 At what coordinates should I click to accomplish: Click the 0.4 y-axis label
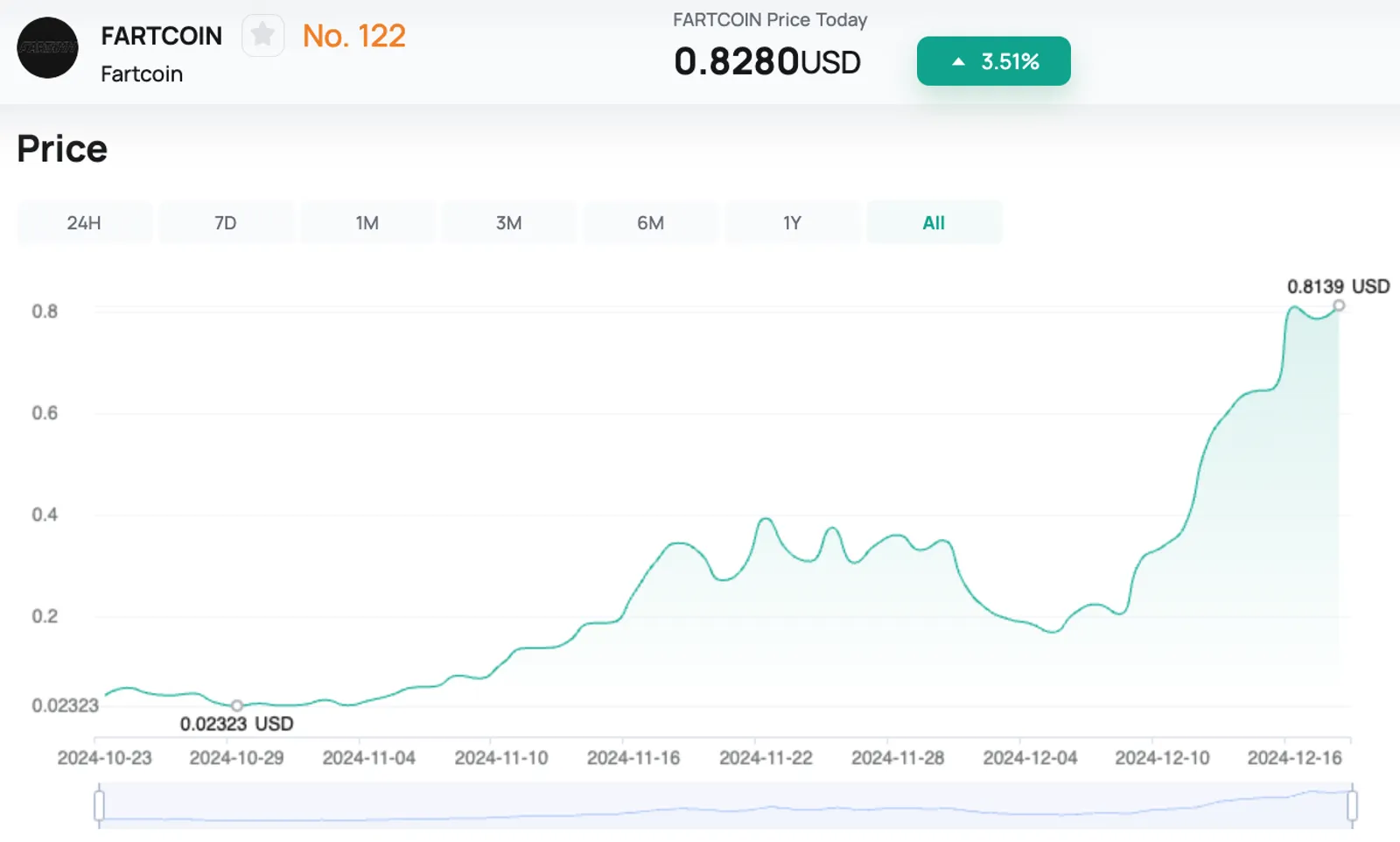45,515
